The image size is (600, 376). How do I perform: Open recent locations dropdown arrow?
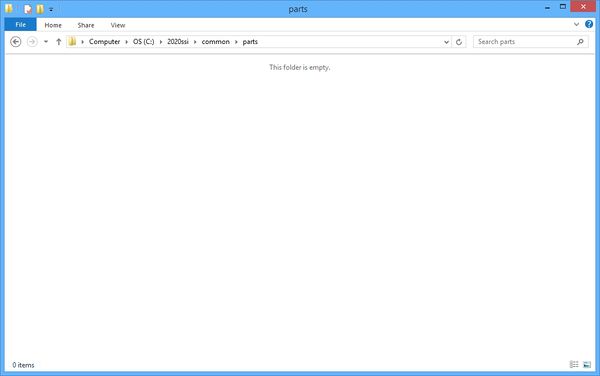click(x=46, y=42)
